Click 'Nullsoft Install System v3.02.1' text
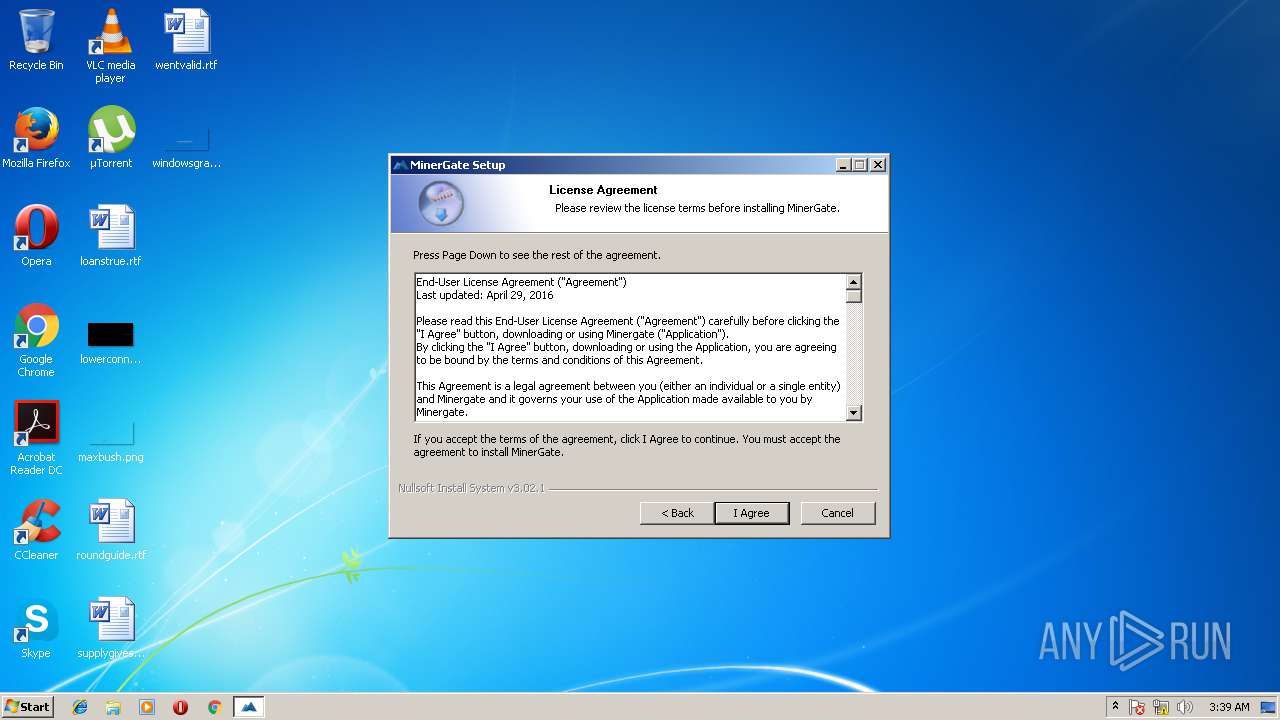 click(471, 488)
